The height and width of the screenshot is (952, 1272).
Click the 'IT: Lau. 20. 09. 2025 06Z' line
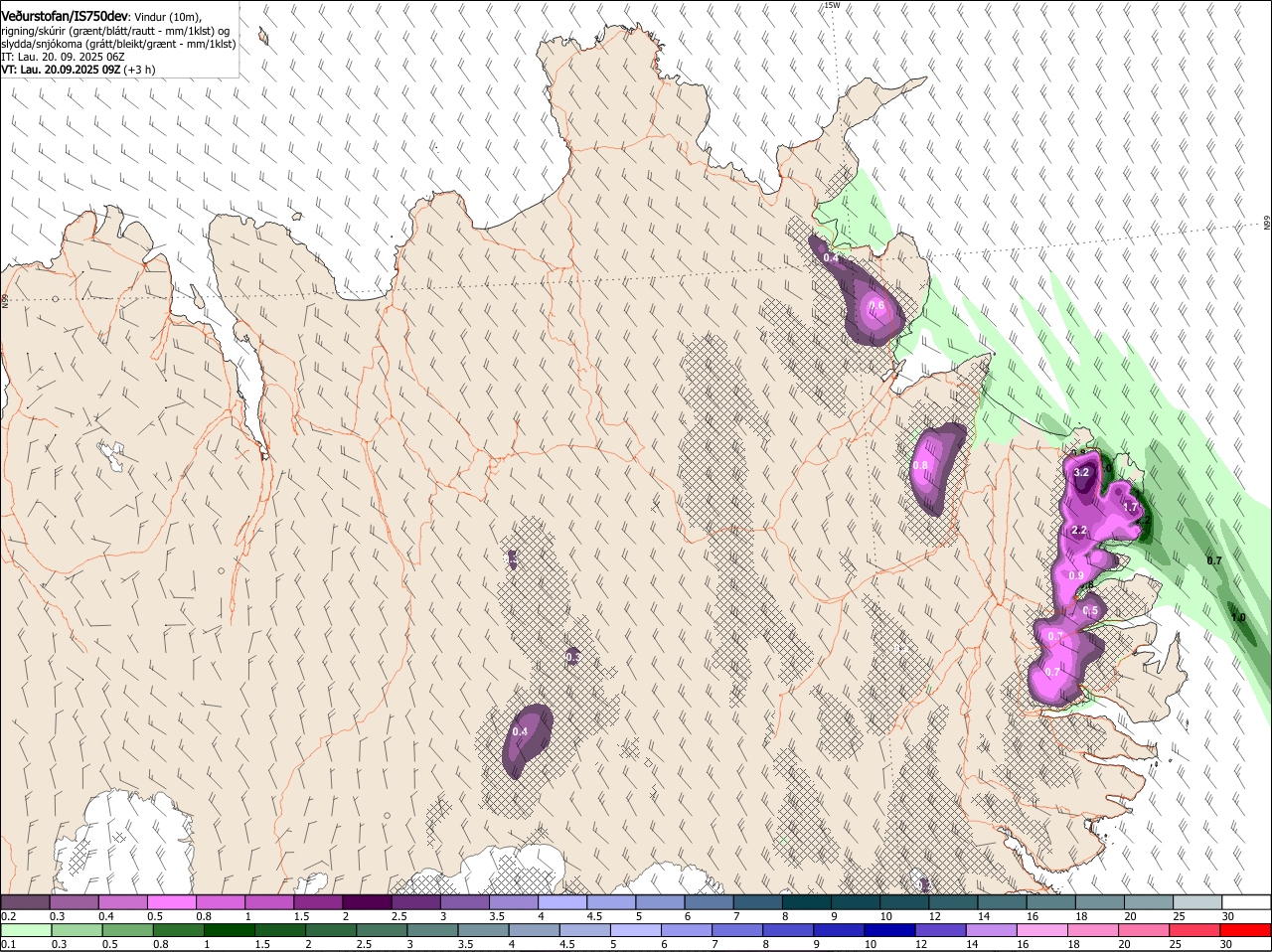(x=62, y=57)
